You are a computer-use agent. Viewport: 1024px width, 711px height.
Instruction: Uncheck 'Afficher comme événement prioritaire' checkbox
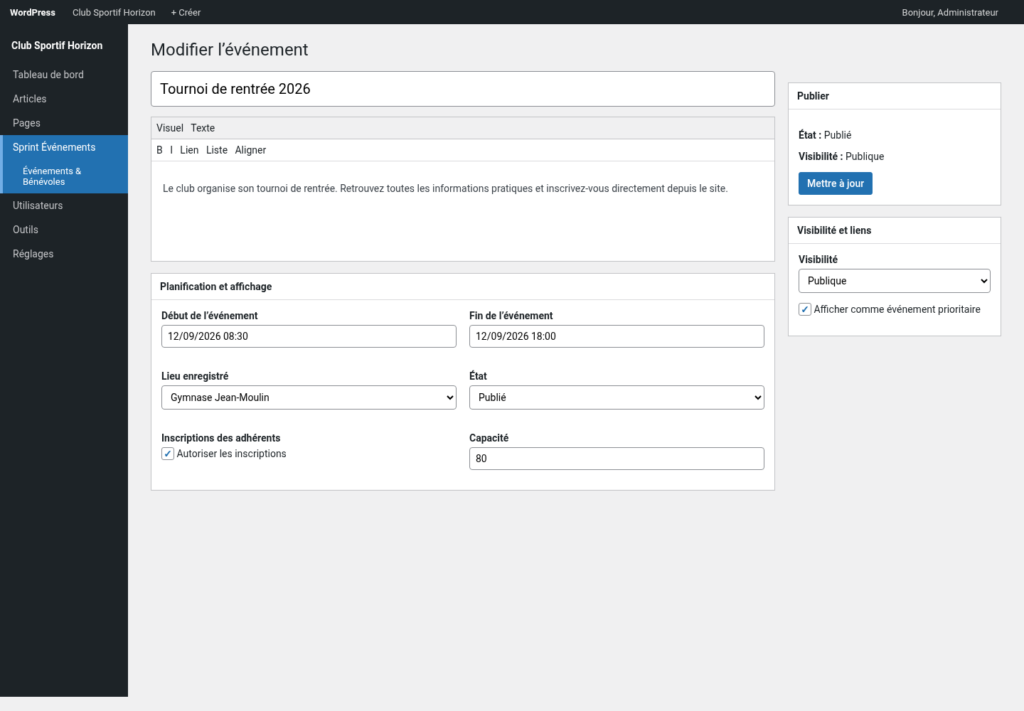(x=805, y=309)
